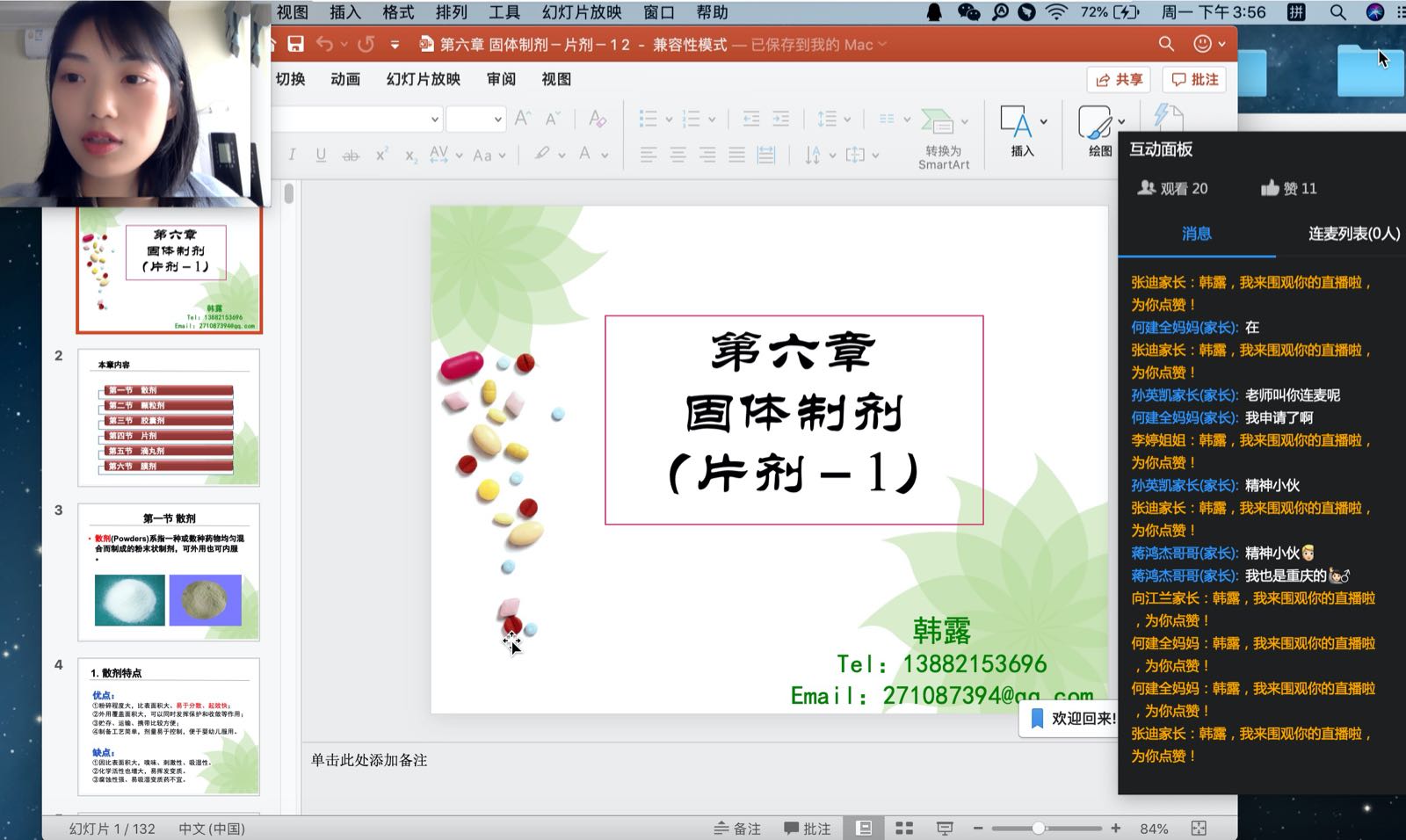Save the presentation with the floppy icon
The width and height of the screenshot is (1406, 840).
(296, 44)
